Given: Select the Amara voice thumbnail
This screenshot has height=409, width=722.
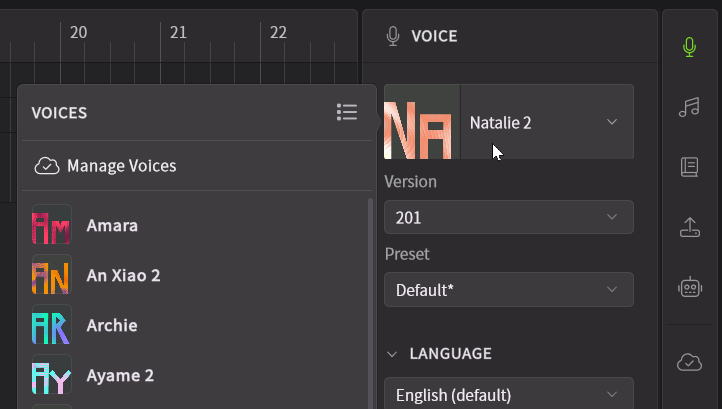Looking at the screenshot, I should [52, 225].
